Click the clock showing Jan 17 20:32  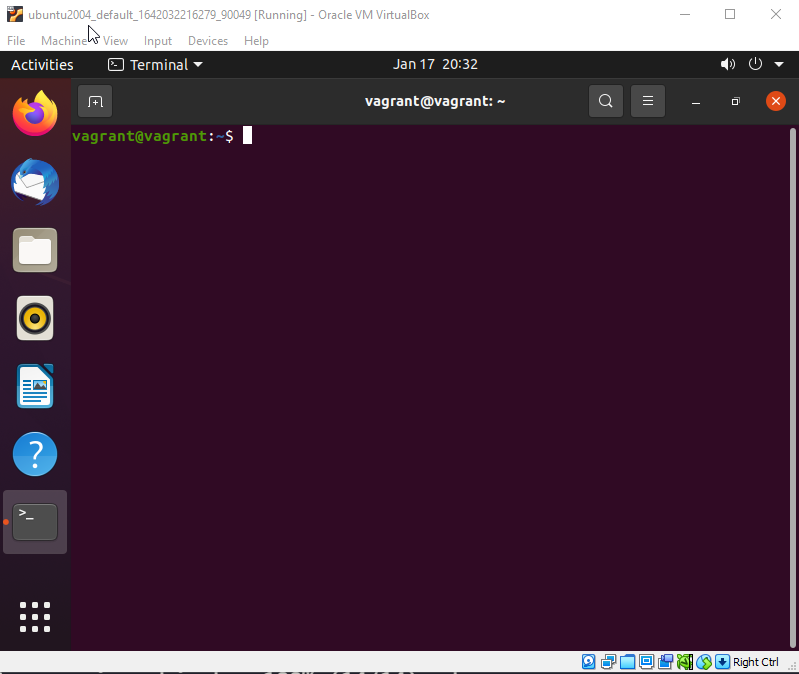click(x=435, y=64)
